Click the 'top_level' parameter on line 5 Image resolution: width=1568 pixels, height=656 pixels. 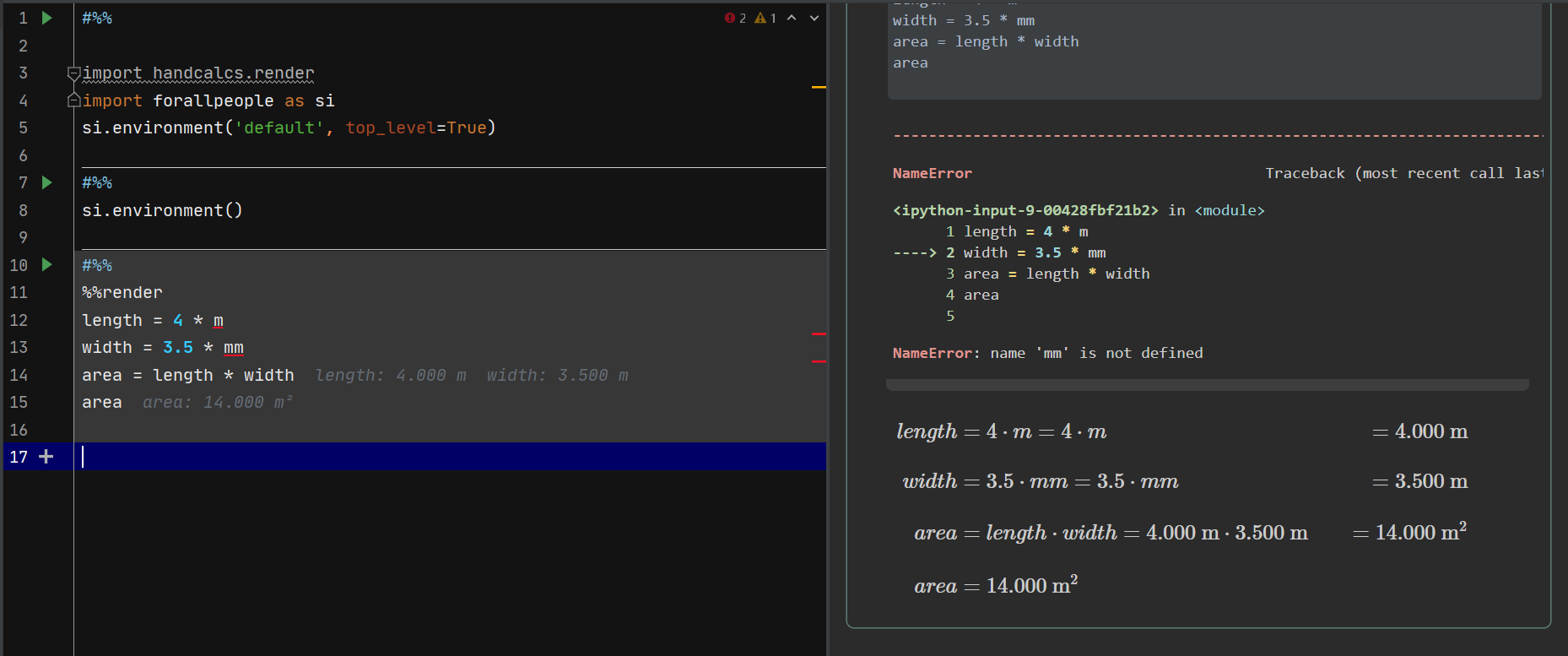click(391, 128)
